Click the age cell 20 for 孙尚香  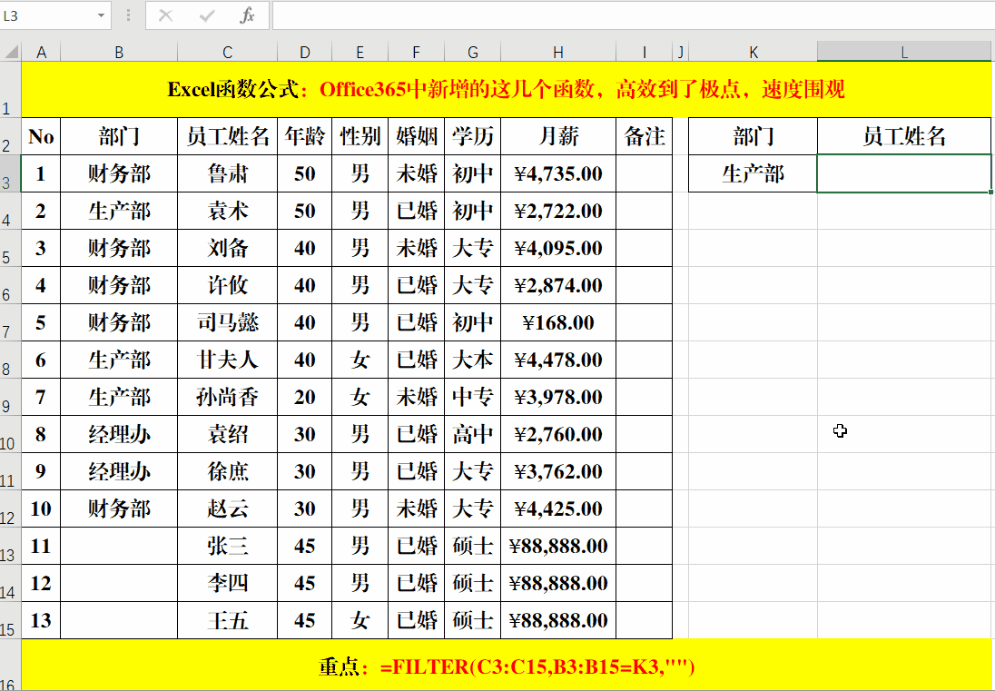click(x=305, y=397)
